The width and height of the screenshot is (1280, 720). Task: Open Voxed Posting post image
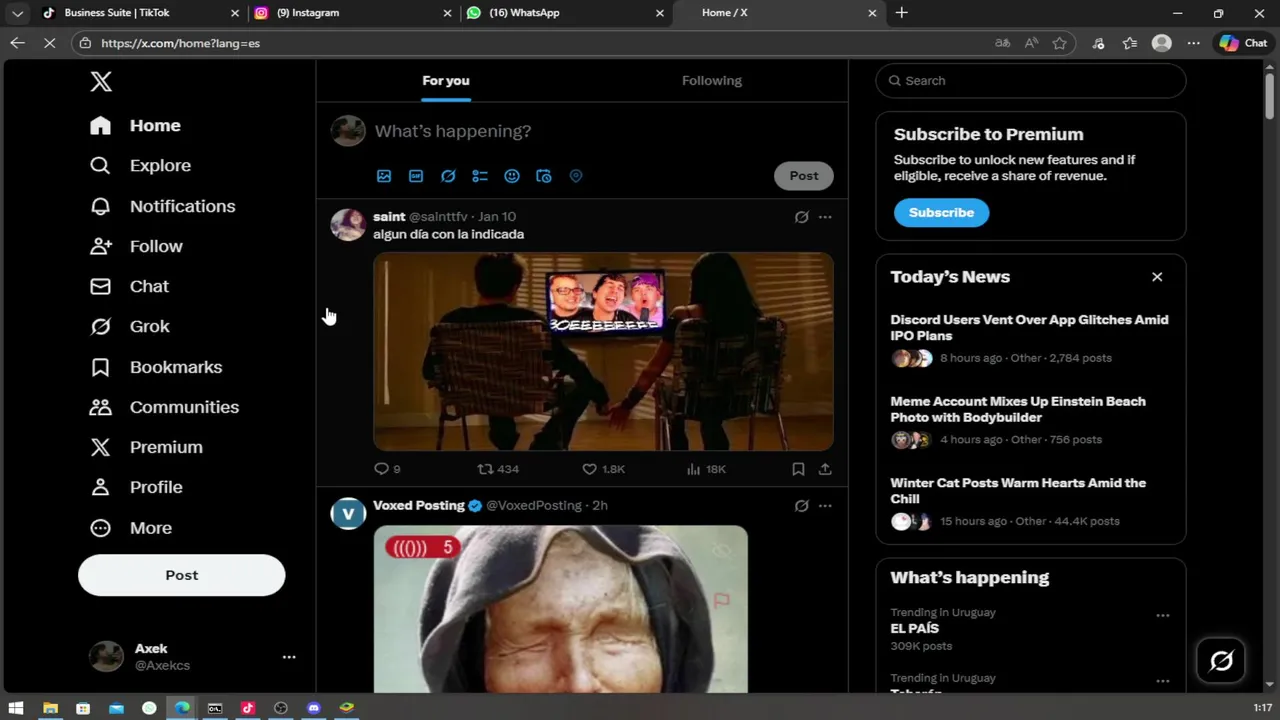tap(560, 609)
